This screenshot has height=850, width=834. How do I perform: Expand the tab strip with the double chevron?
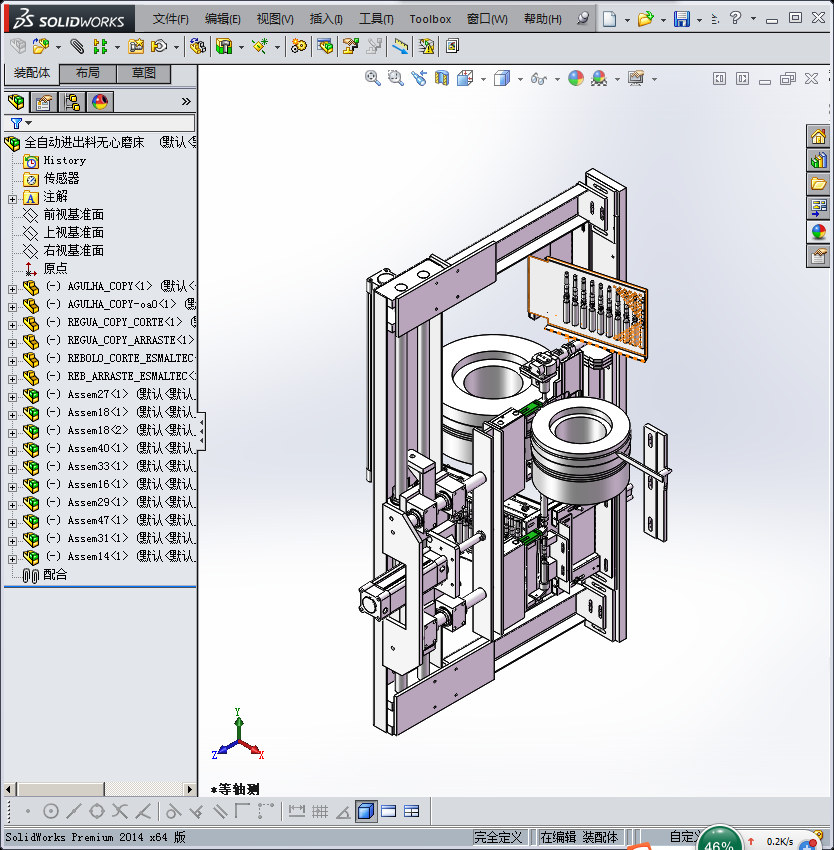(x=186, y=101)
